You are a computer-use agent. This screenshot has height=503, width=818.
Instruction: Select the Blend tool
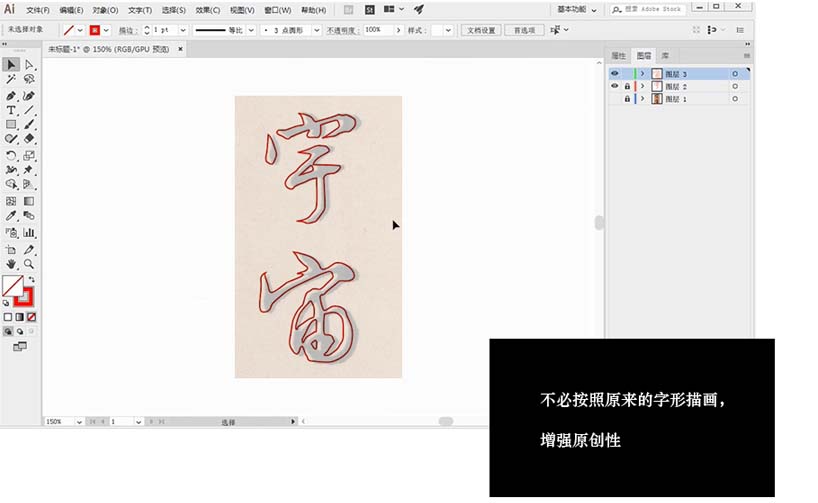click(x=29, y=215)
